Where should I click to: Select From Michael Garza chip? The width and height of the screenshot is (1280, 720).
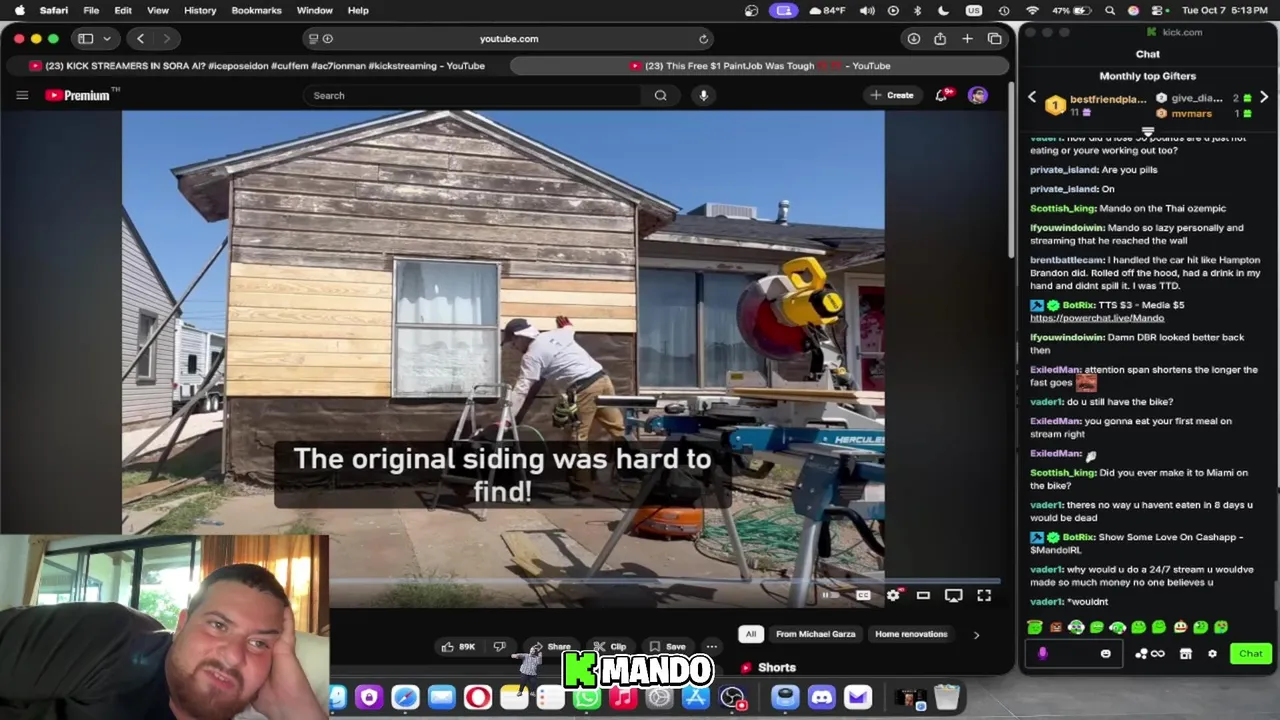coord(815,634)
